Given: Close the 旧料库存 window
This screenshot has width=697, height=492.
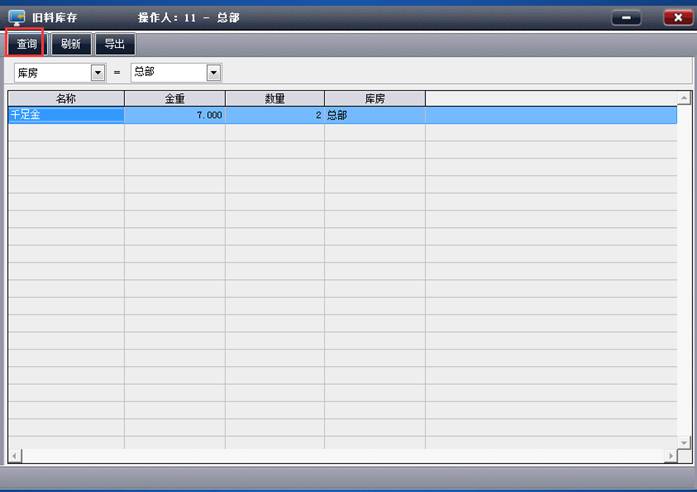Looking at the screenshot, I should (x=678, y=18).
